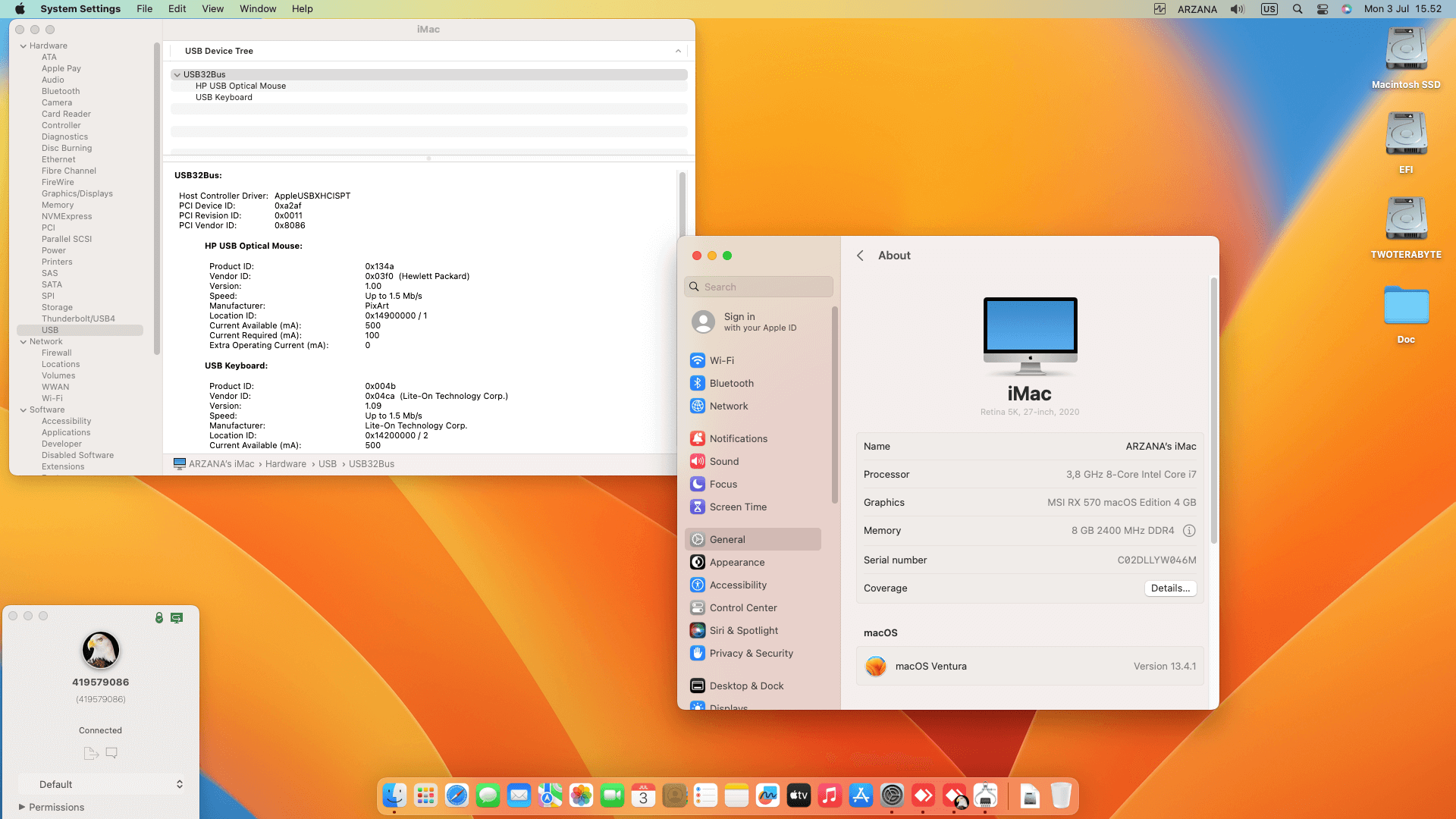Collapse the USB32Bus tree node
Screen dimensions: 1456x819
coord(177,74)
